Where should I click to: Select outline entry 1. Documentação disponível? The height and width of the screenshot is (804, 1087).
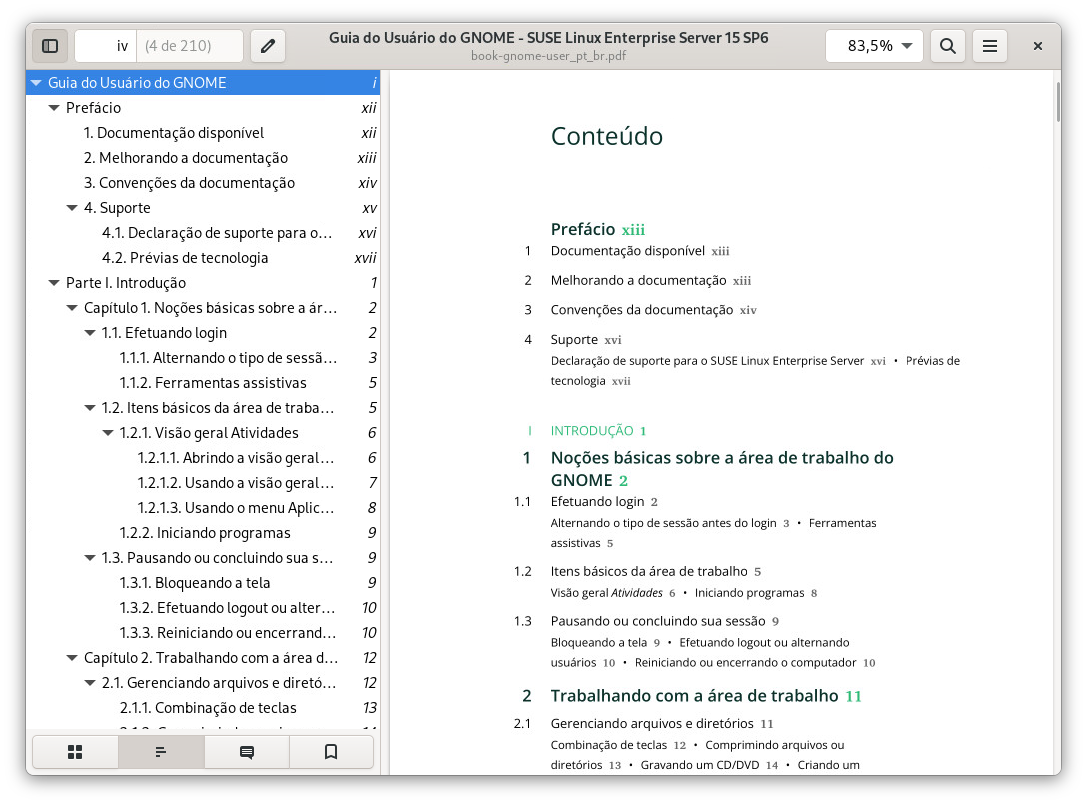click(203, 133)
